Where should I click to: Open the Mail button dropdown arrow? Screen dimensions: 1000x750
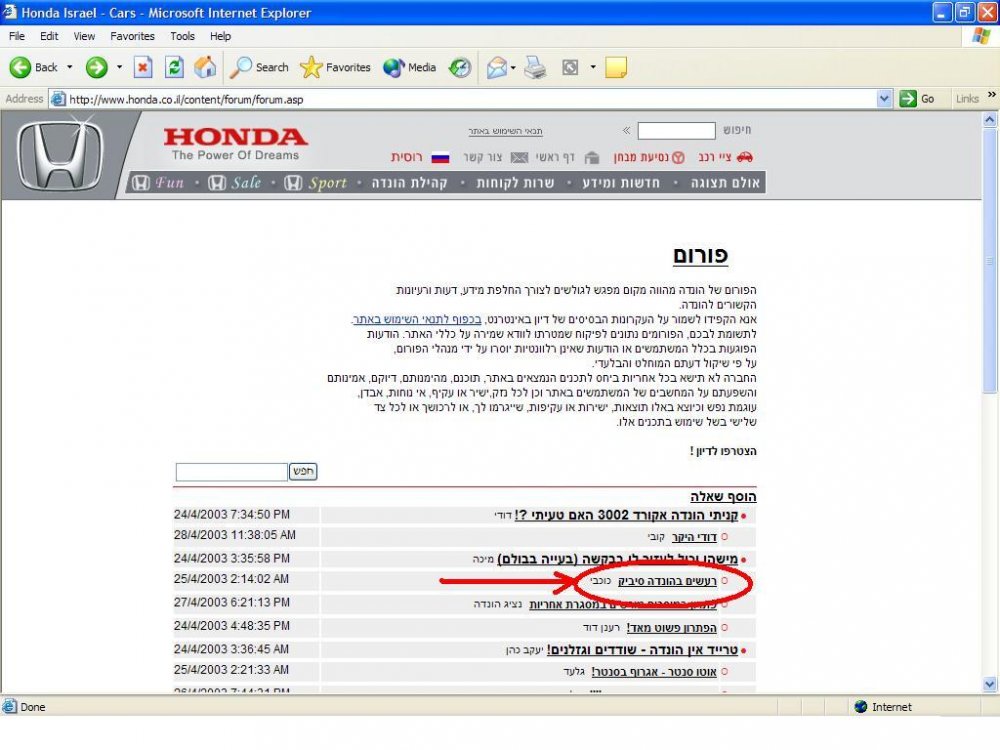coord(513,68)
